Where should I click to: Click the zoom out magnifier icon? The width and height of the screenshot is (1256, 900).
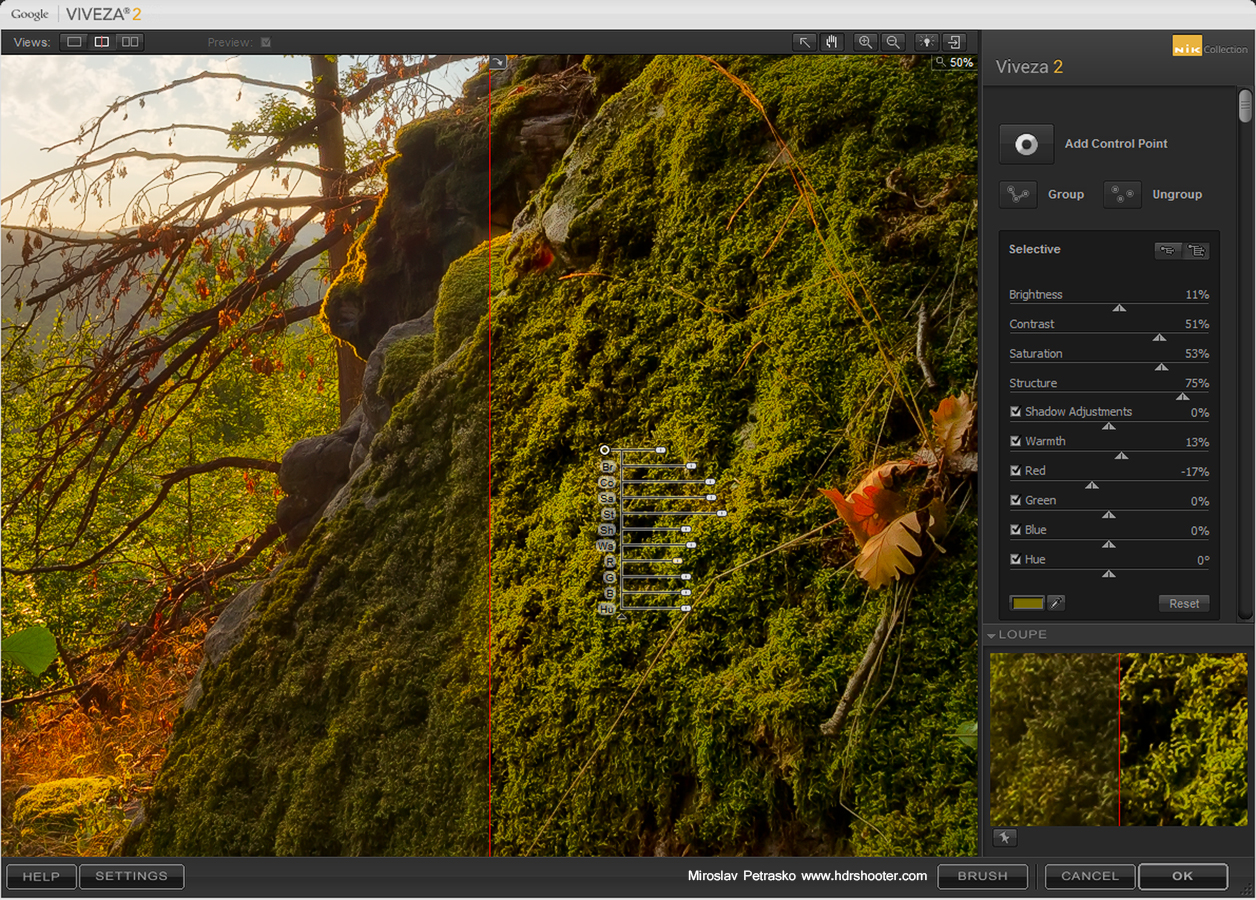coord(893,42)
